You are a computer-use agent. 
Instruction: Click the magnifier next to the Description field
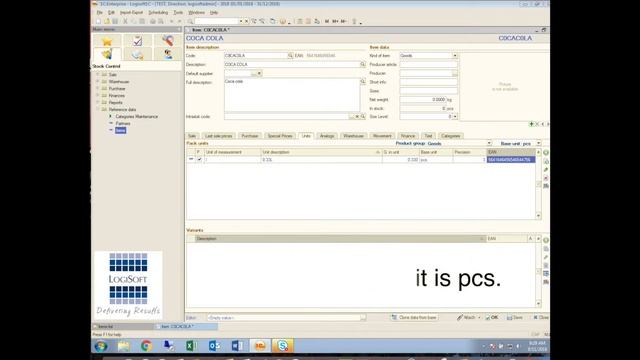tap(362, 64)
